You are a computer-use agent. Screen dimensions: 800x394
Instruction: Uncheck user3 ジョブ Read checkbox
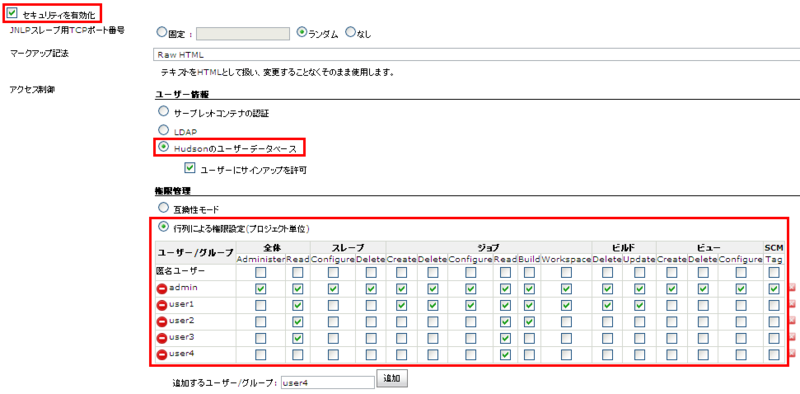[x=505, y=338]
